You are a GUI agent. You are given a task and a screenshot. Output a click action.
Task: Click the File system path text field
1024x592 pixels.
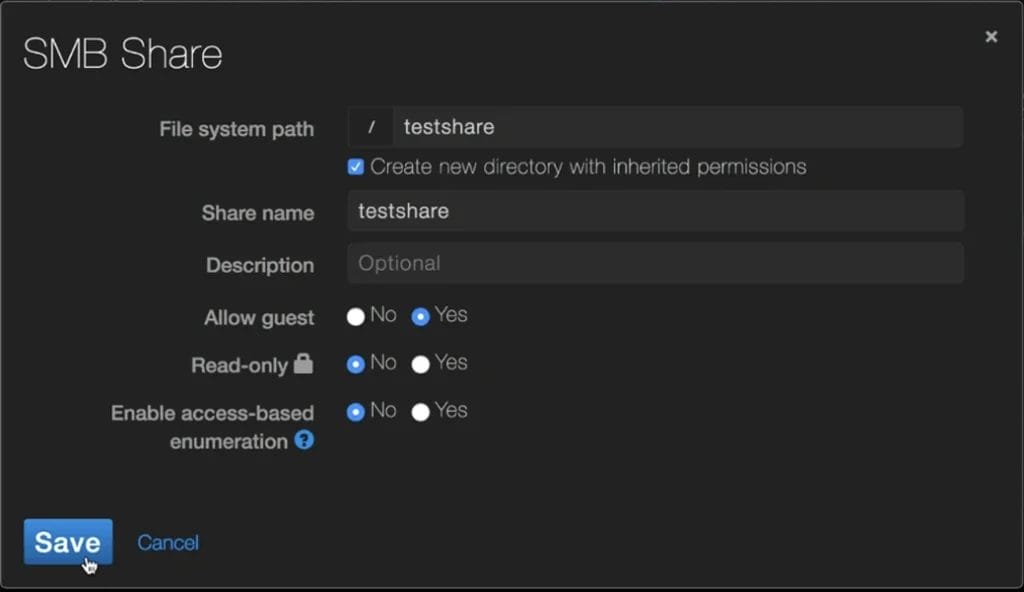[x=677, y=128]
